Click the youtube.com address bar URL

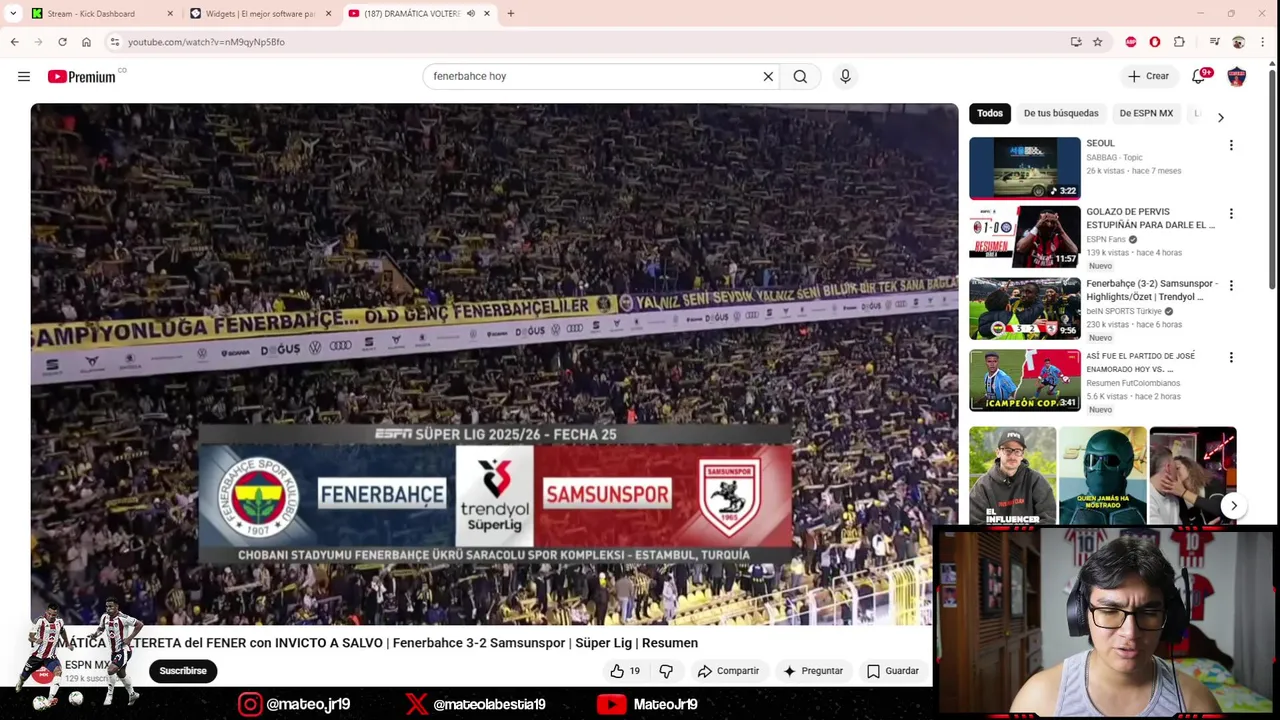[206, 42]
